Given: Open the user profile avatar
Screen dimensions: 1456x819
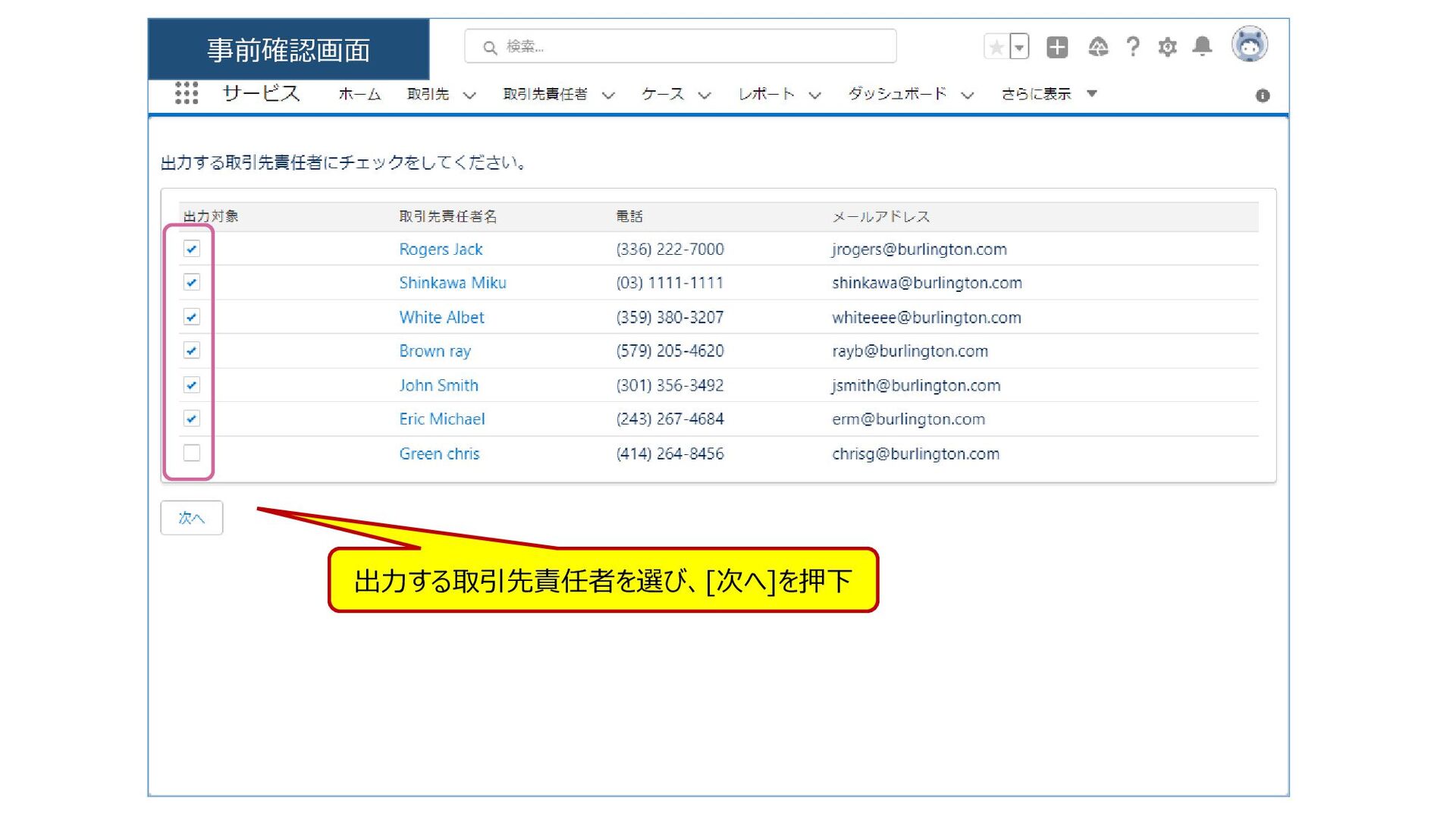Looking at the screenshot, I should (1249, 45).
